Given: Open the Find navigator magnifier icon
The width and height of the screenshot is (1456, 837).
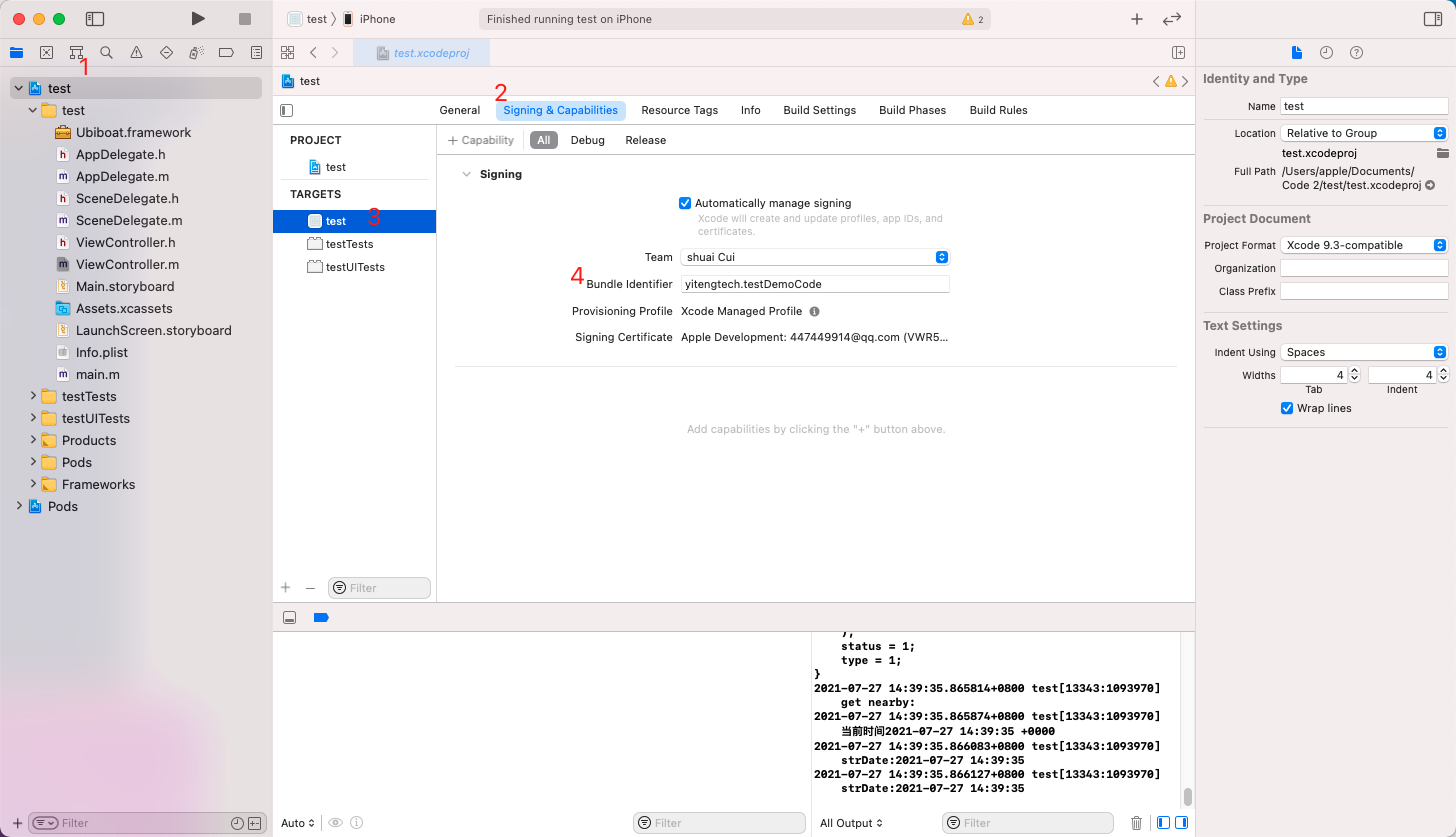Looking at the screenshot, I should point(106,53).
